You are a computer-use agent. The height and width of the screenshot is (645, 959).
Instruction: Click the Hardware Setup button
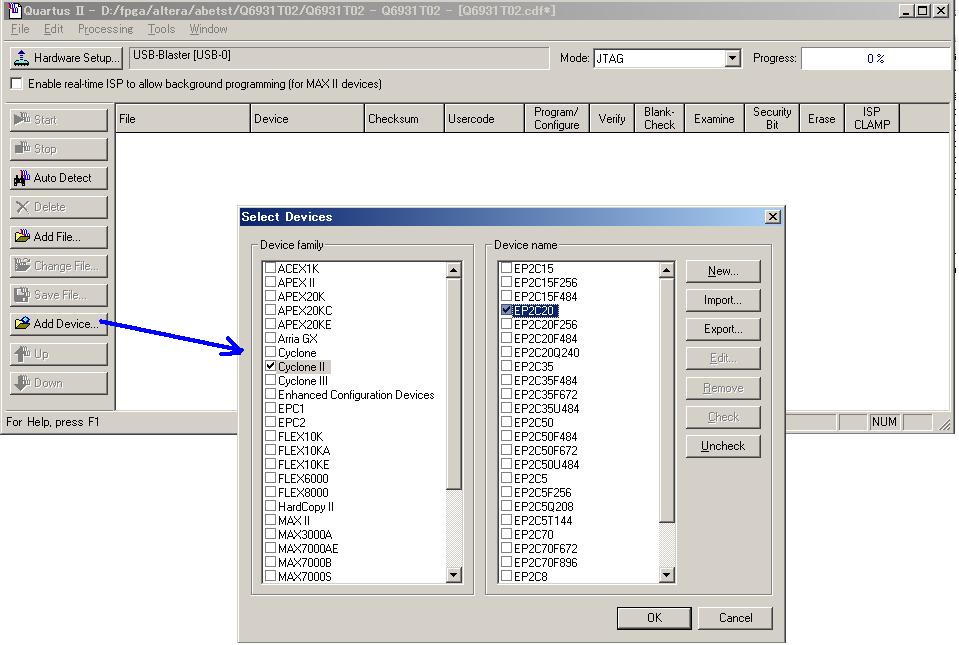66,58
